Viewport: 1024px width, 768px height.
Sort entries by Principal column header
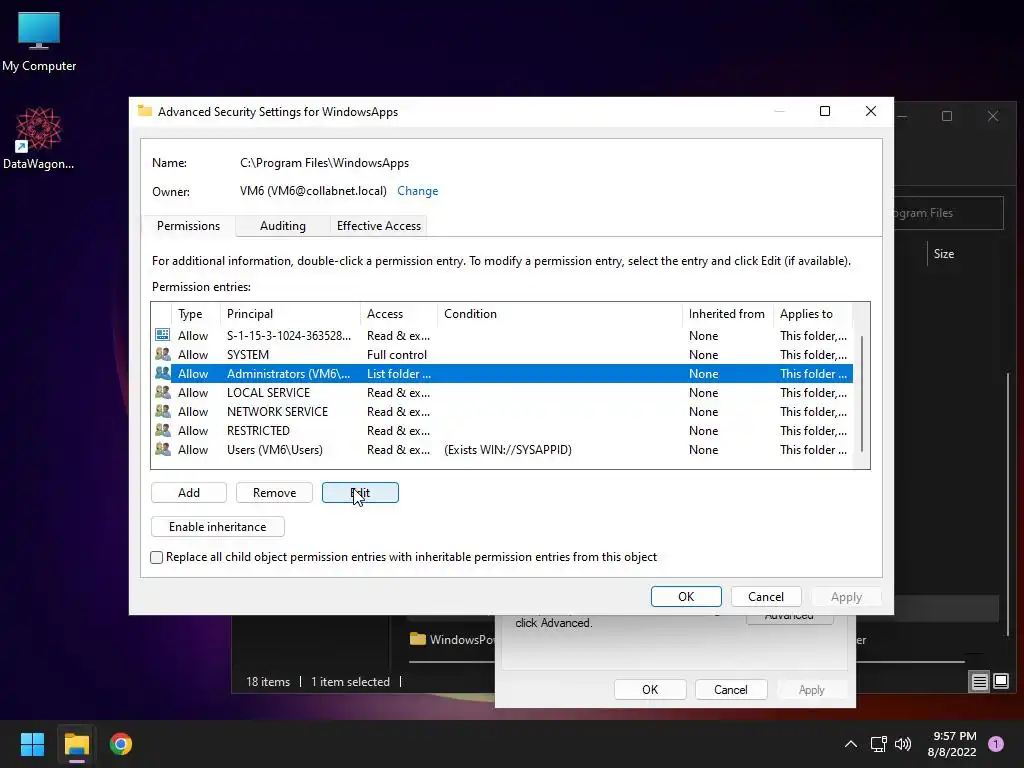pyautogui.click(x=290, y=313)
